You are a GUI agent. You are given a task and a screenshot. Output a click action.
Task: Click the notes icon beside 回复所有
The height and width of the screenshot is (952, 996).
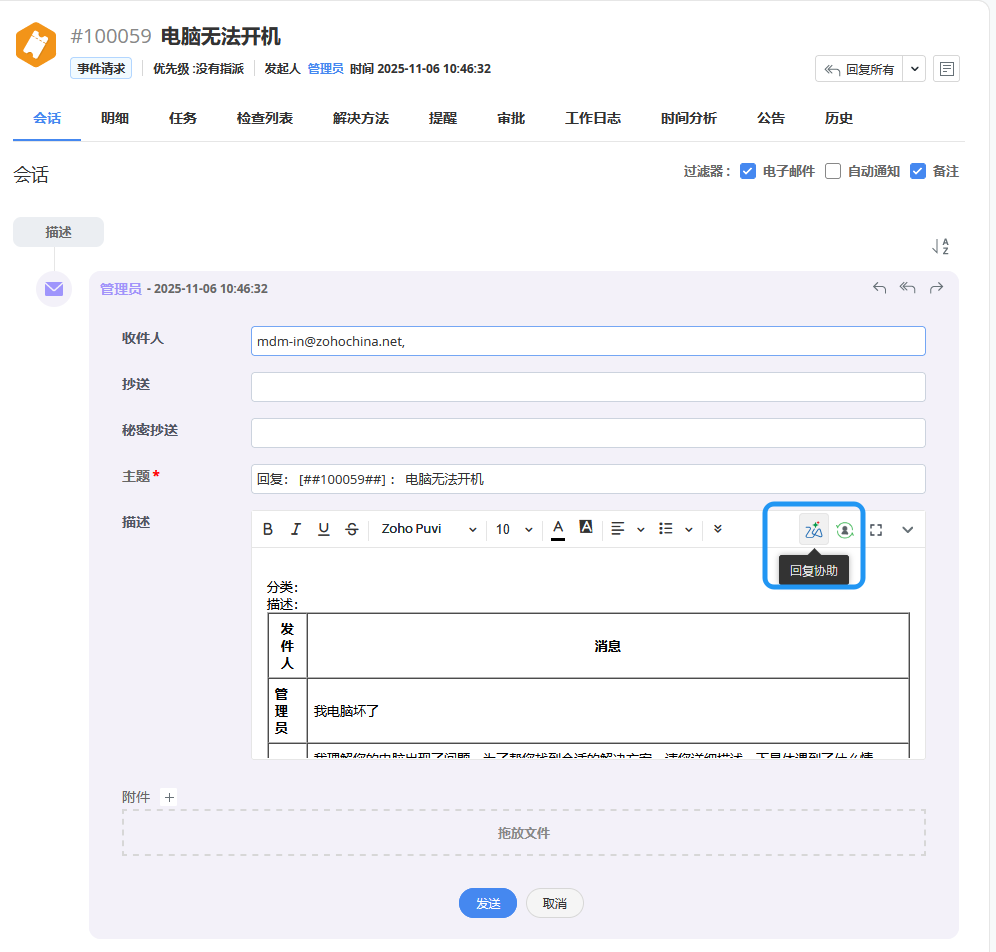tap(946, 69)
